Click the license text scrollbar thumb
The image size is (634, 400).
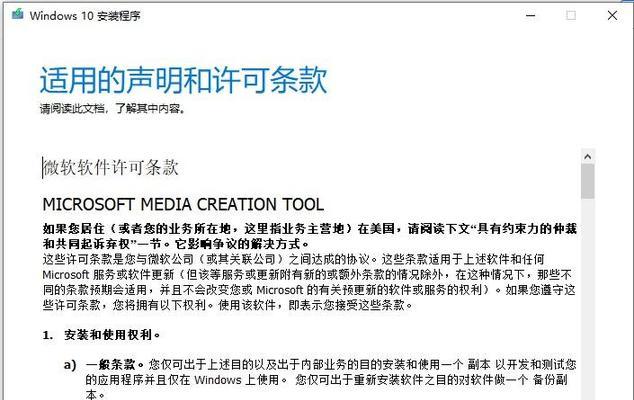[588, 181]
